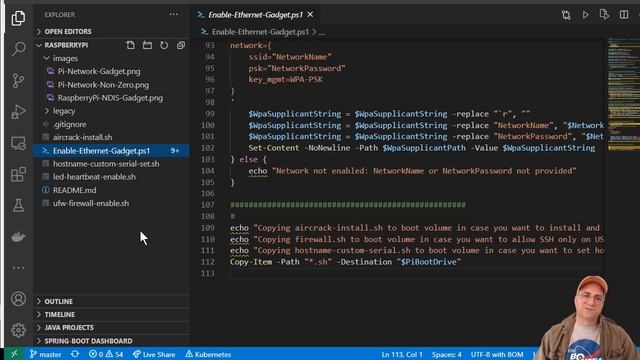
Task: Open the Remote Explorer view
Action: pos(18,143)
